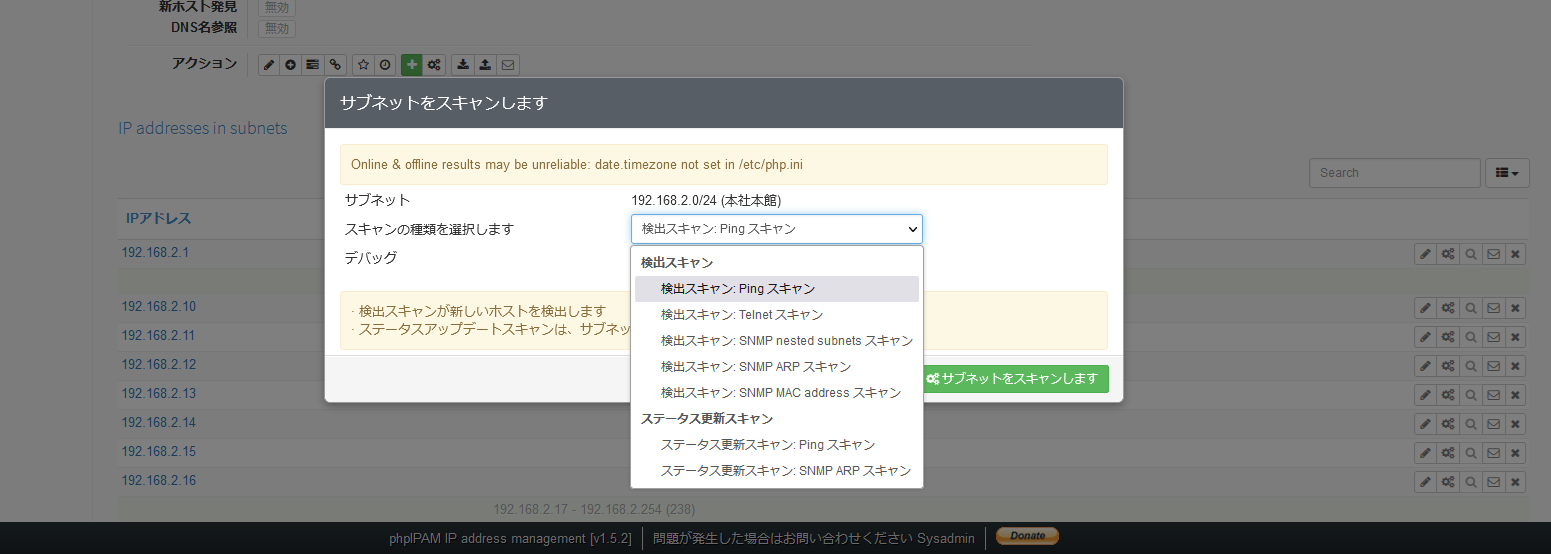Click the gears scan subnet icon in actions
This screenshot has width=1551, height=554.
coord(434,65)
